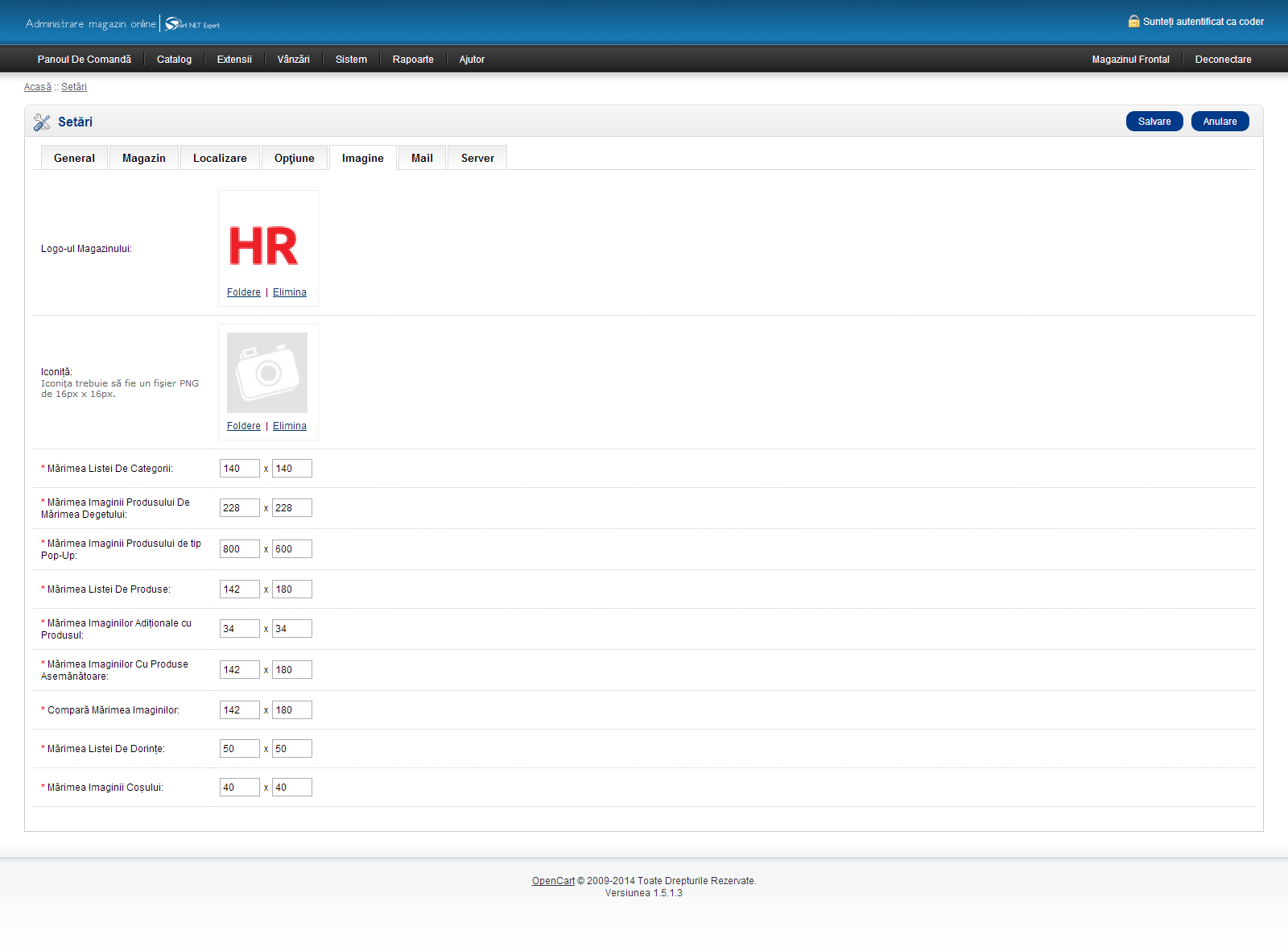The height and width of the screenshot is (947, 1288).
Task: Click the Setări wrench tools icon
Action: point(42,122)
